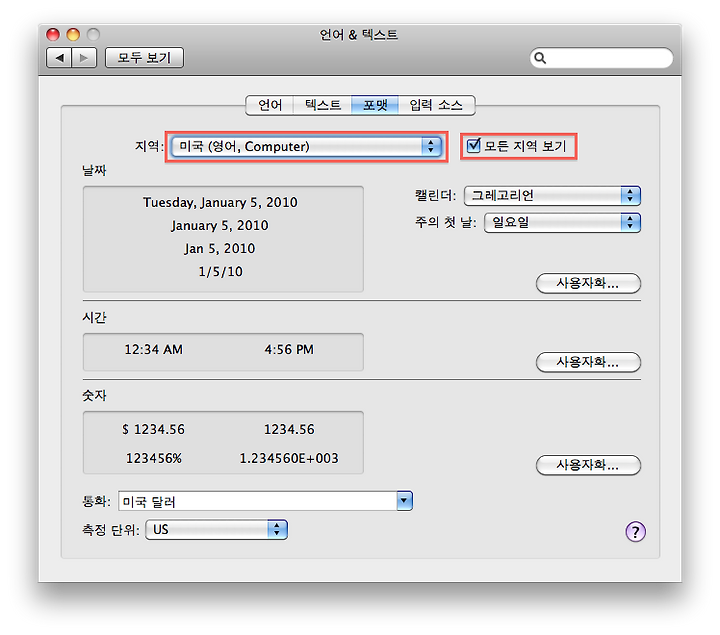Open help with the question mark button

[x=636, y=532]
